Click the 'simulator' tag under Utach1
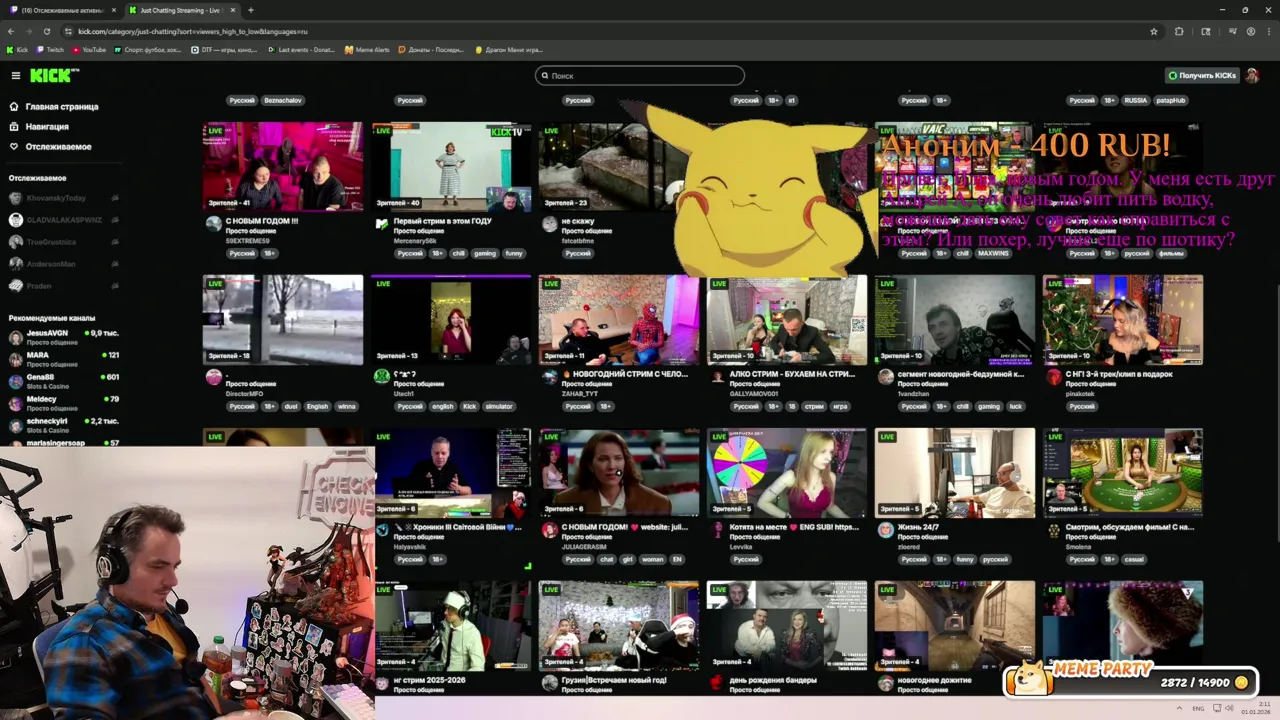1280x720 pixels. click(x=499, y=406)
